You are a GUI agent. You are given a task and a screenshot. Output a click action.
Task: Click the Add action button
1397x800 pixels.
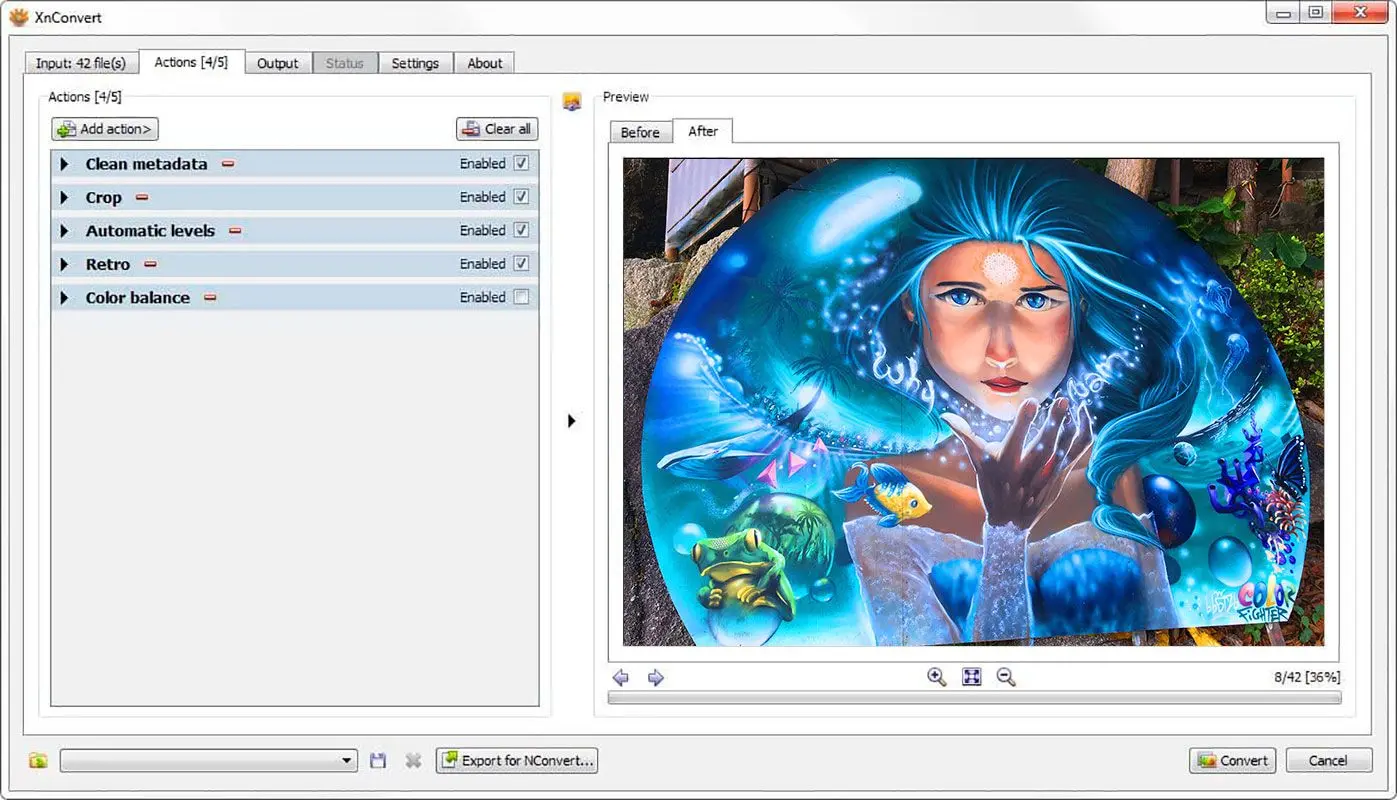pos(105,129)
